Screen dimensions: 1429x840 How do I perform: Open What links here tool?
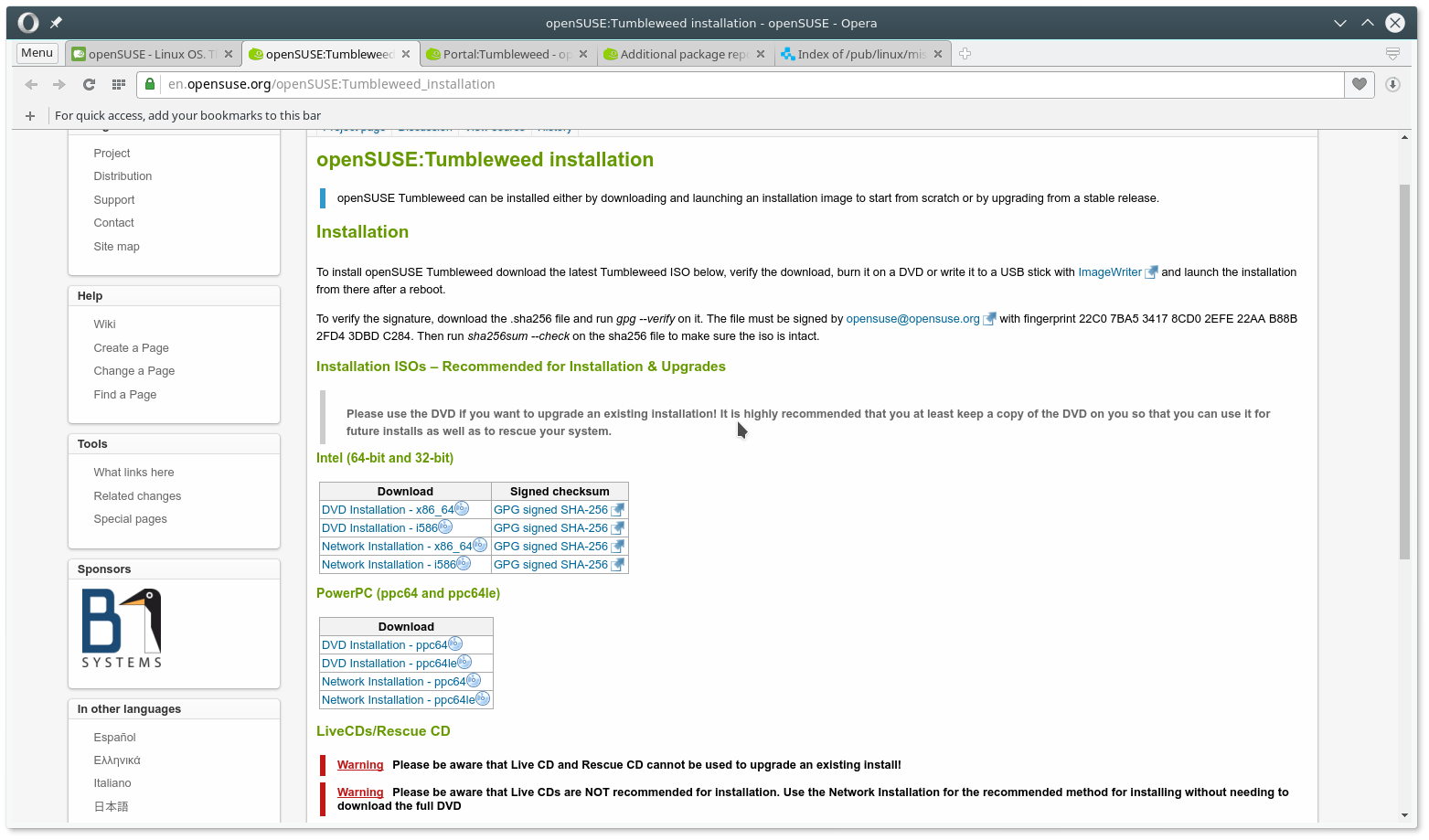point(133,473)
